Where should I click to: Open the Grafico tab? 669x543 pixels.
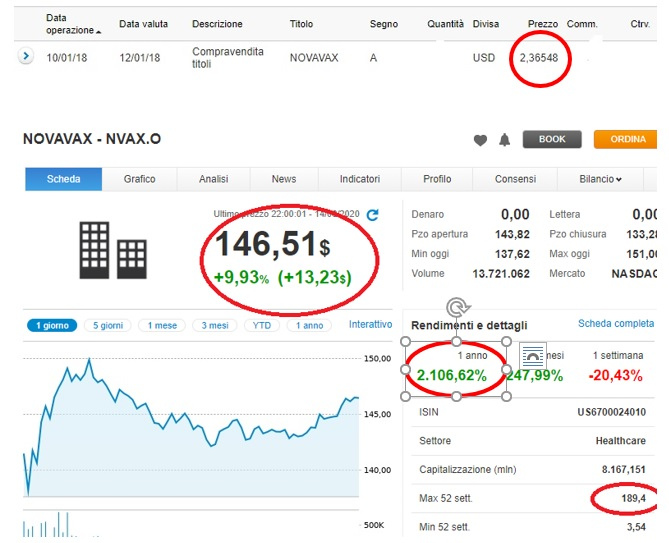pos(140,179)
